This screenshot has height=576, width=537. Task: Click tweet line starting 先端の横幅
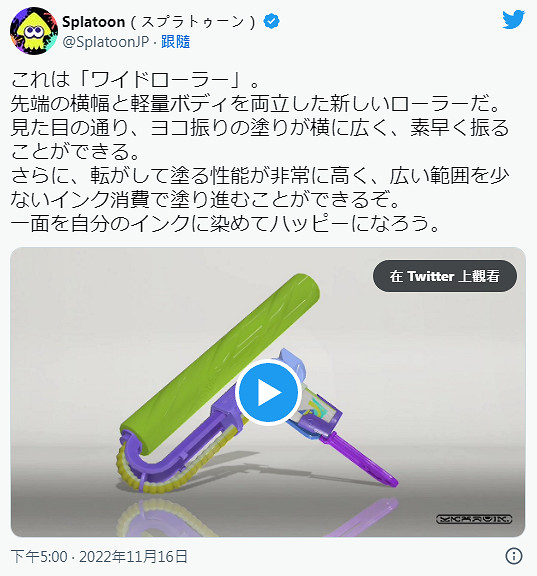255,104
